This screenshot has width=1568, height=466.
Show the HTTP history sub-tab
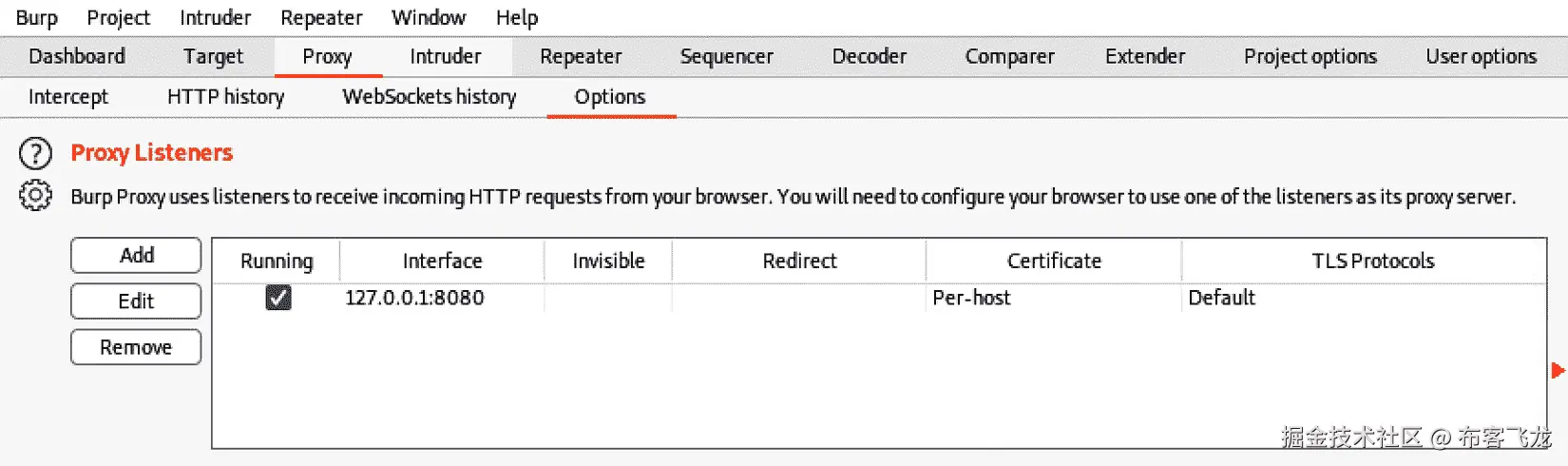coord(225,97)
